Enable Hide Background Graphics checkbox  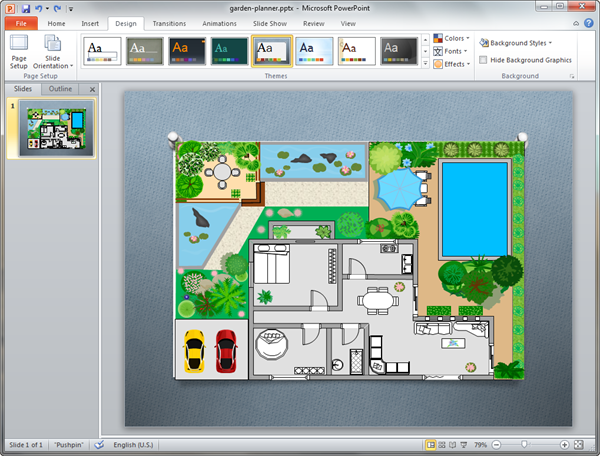(x=484, y=60)
